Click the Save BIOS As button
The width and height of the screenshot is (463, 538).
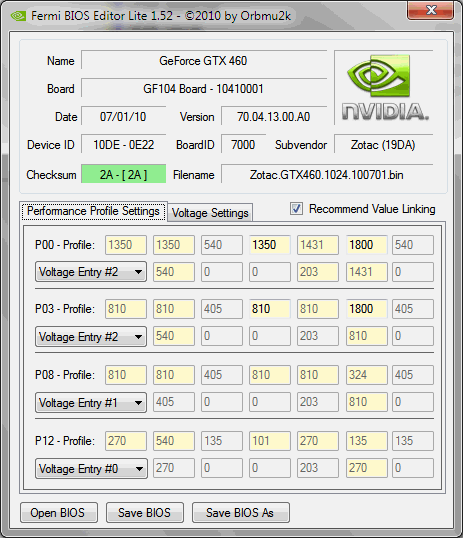(241, 513)
